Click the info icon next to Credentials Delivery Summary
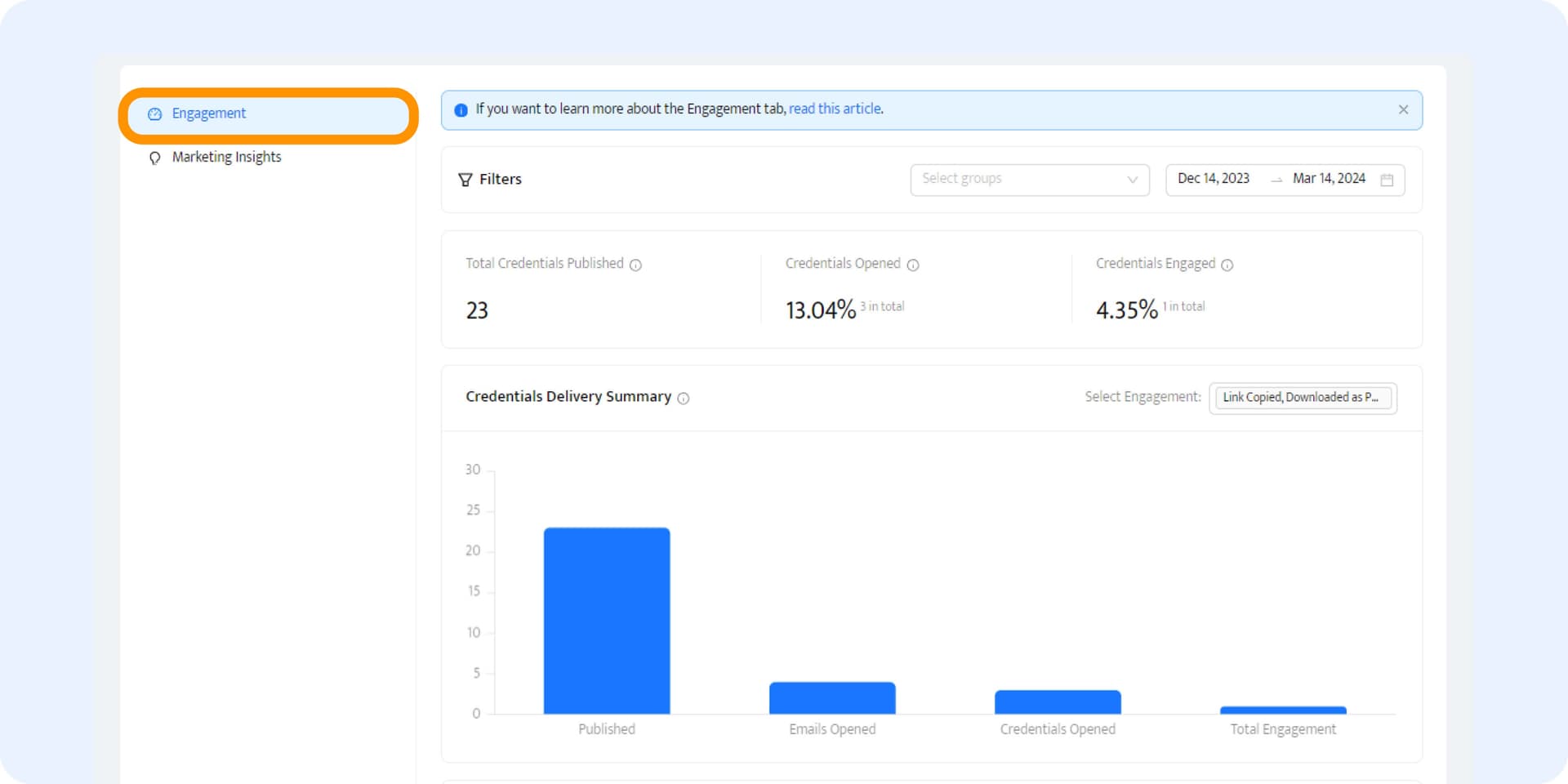 click(684, 399)
